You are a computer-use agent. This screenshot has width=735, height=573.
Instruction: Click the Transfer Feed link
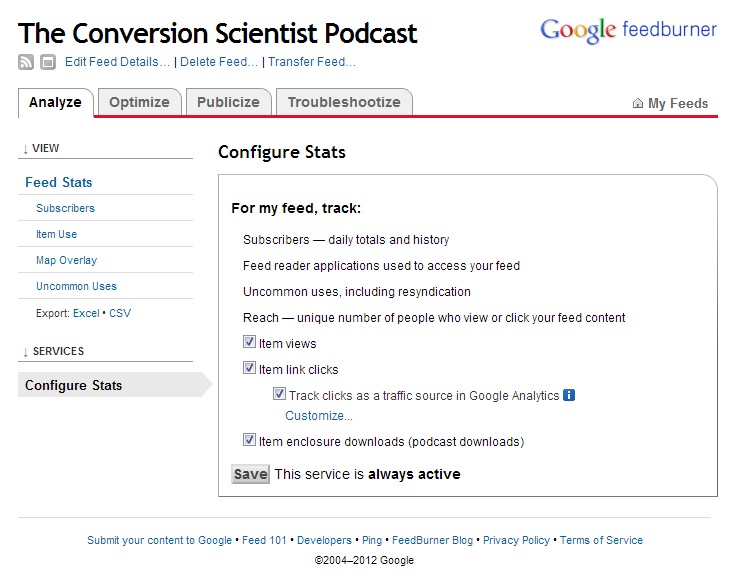(x=312, y=62)
